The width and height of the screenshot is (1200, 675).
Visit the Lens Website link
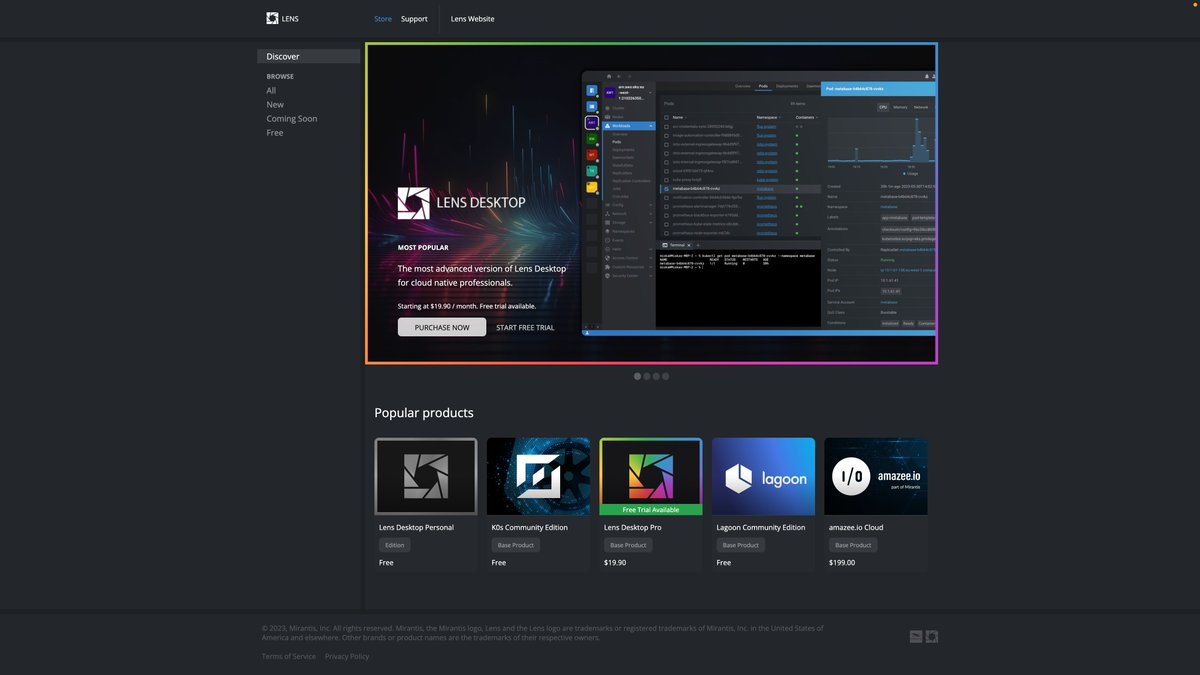click(x=472, y=19)
